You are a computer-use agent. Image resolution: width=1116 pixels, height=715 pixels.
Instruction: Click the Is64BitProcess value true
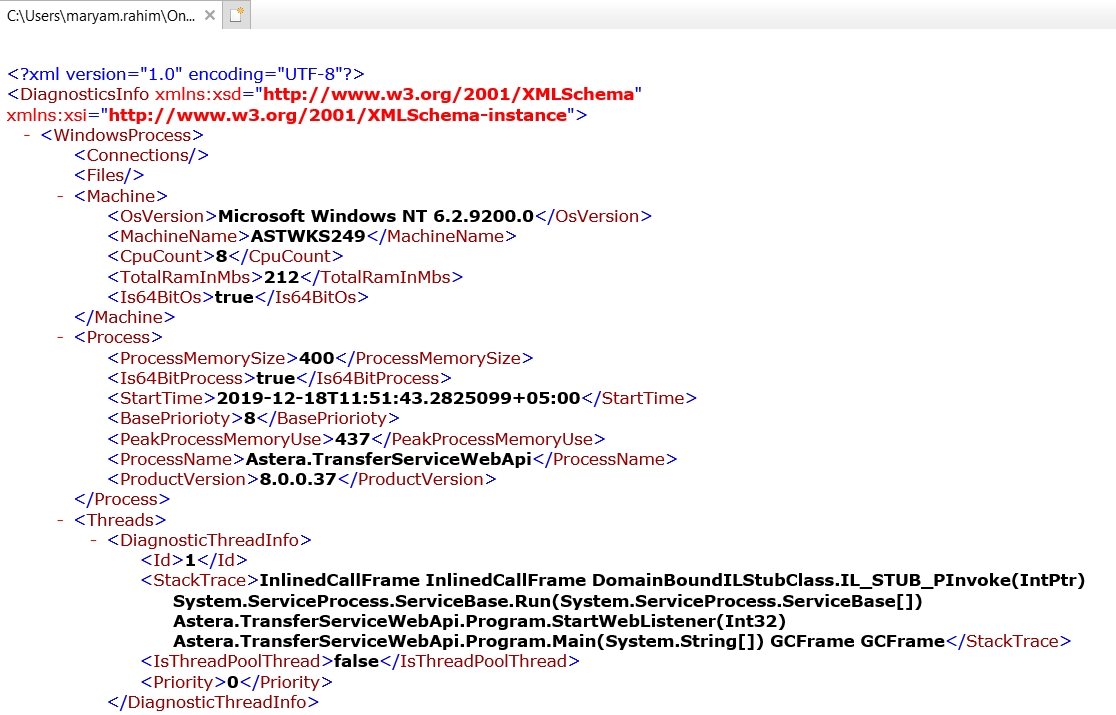pyautogui.click(x=275, y=378)
